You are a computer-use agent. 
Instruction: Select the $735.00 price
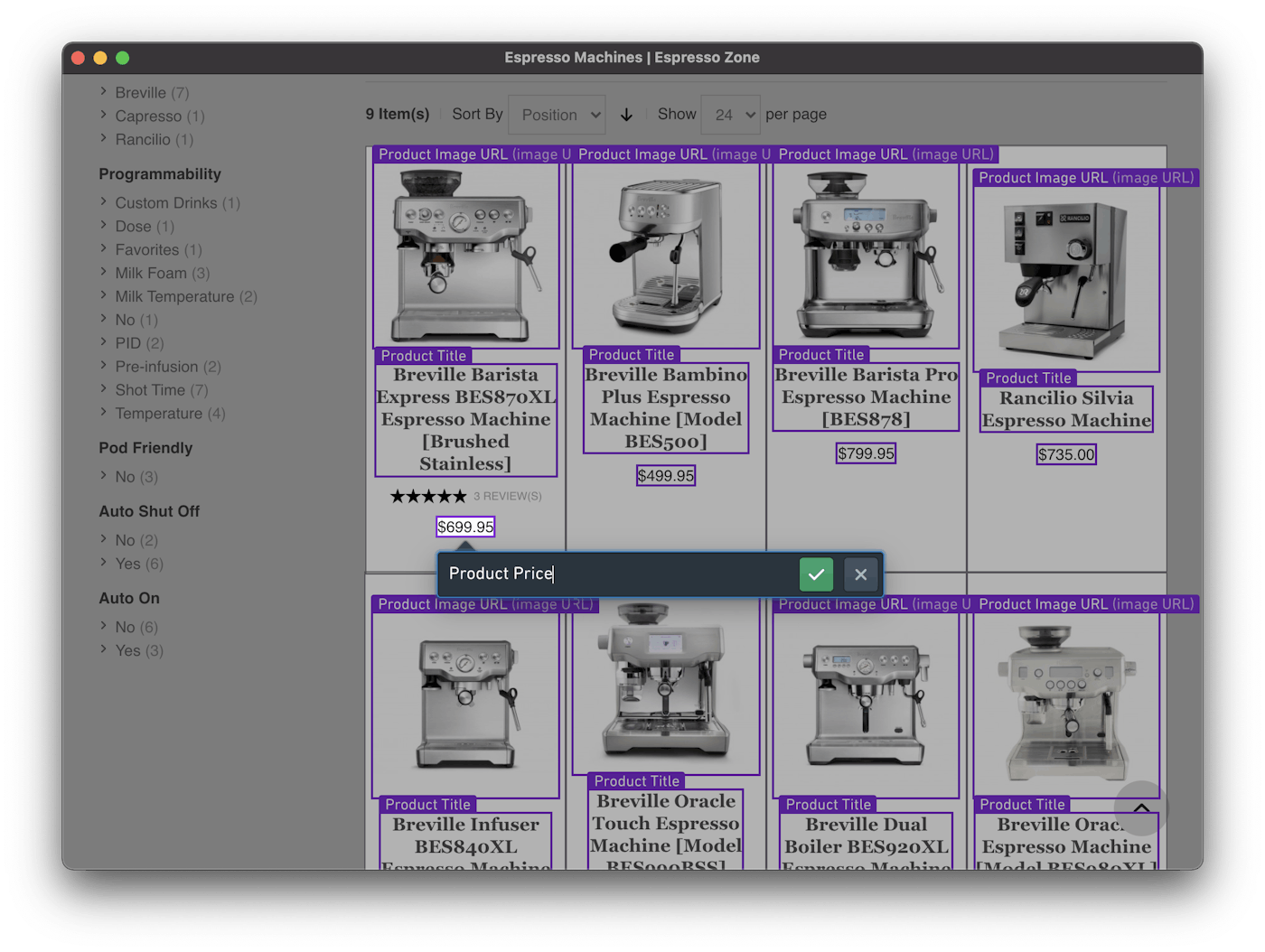tap(1066, 454)
